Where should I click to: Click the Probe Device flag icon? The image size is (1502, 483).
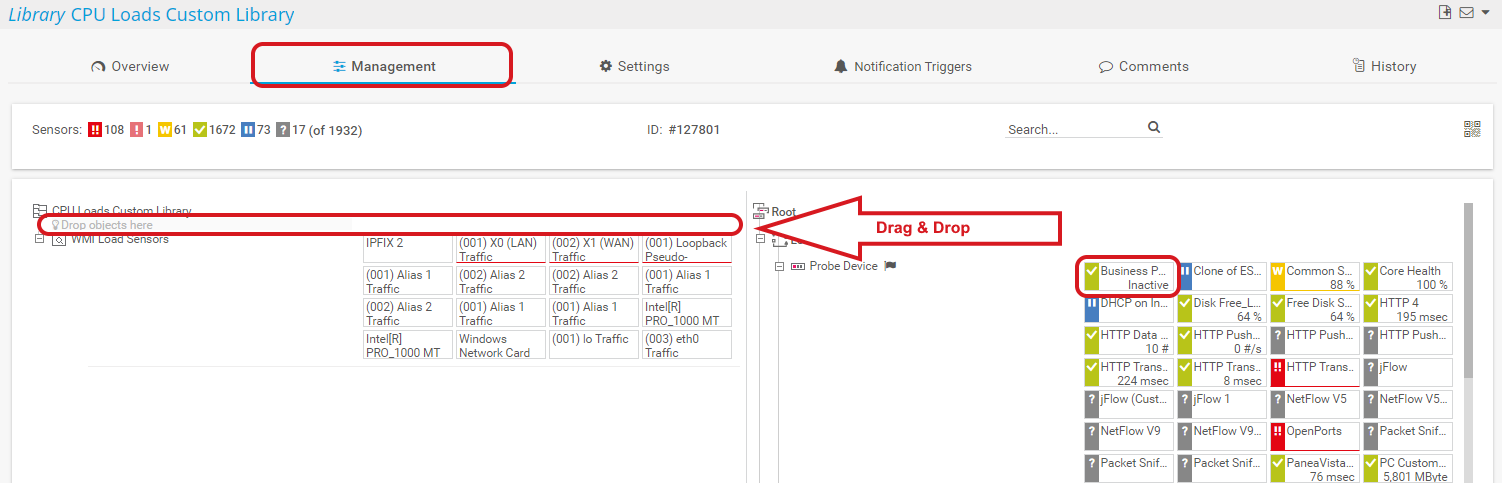point(889,266)
